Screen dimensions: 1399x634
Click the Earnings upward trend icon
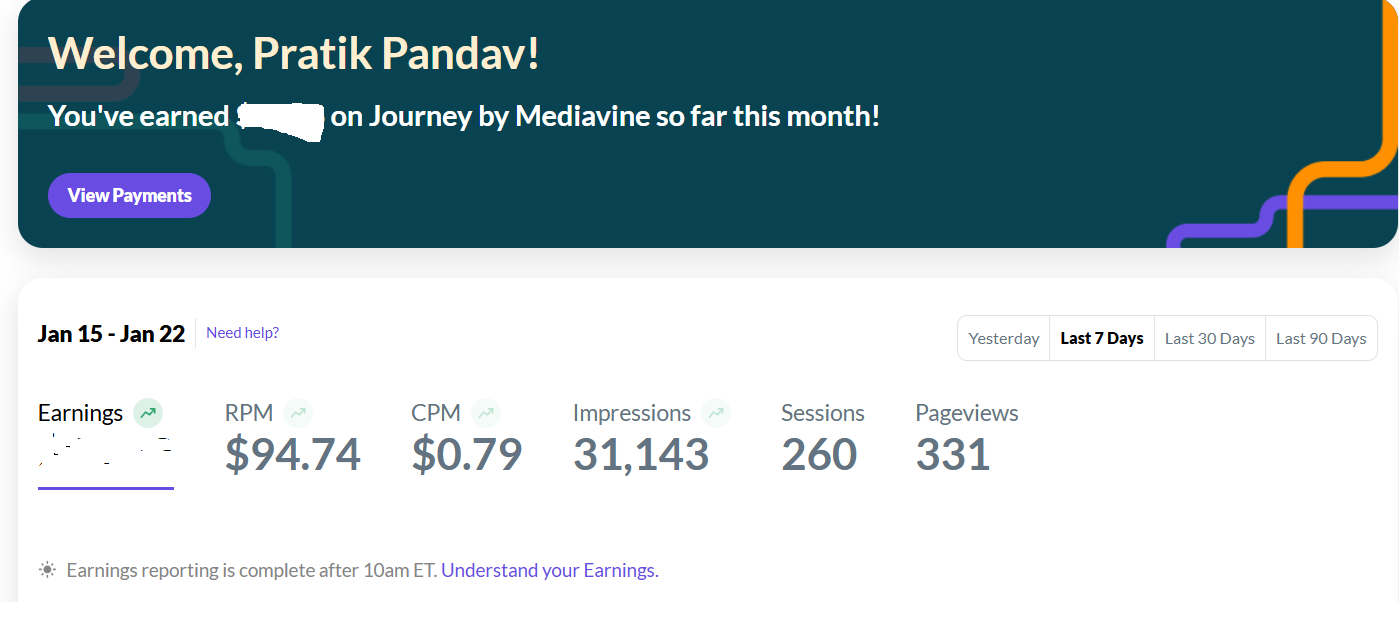pos(148,413)
